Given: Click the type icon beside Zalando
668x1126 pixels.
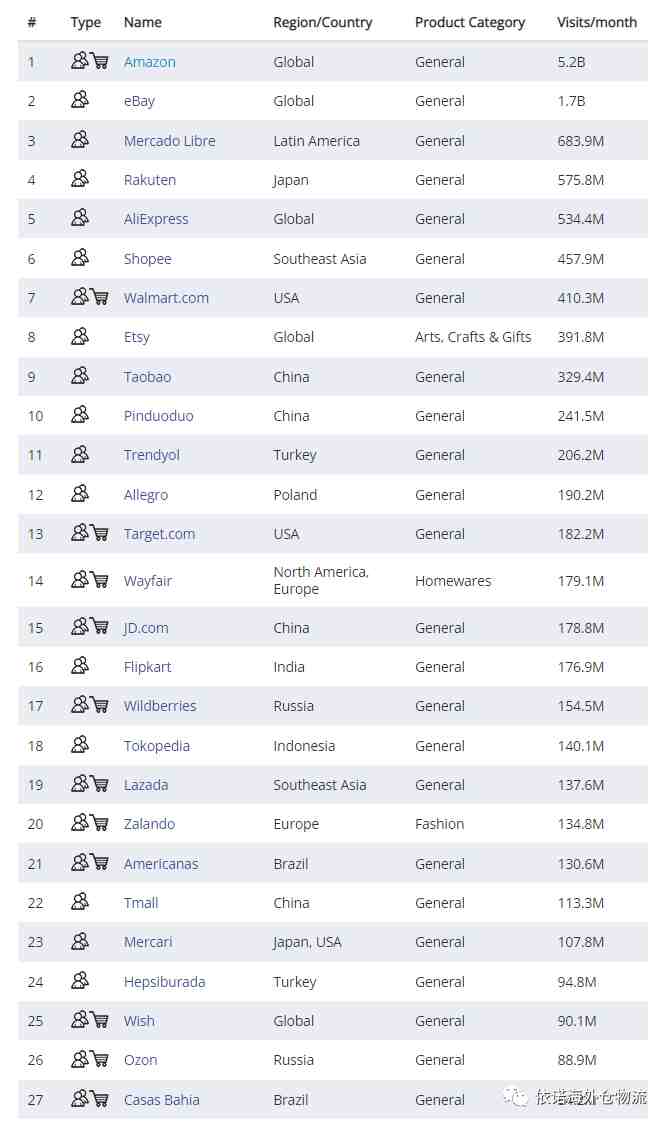Looking at the screenshot, I should pos(90,823).
